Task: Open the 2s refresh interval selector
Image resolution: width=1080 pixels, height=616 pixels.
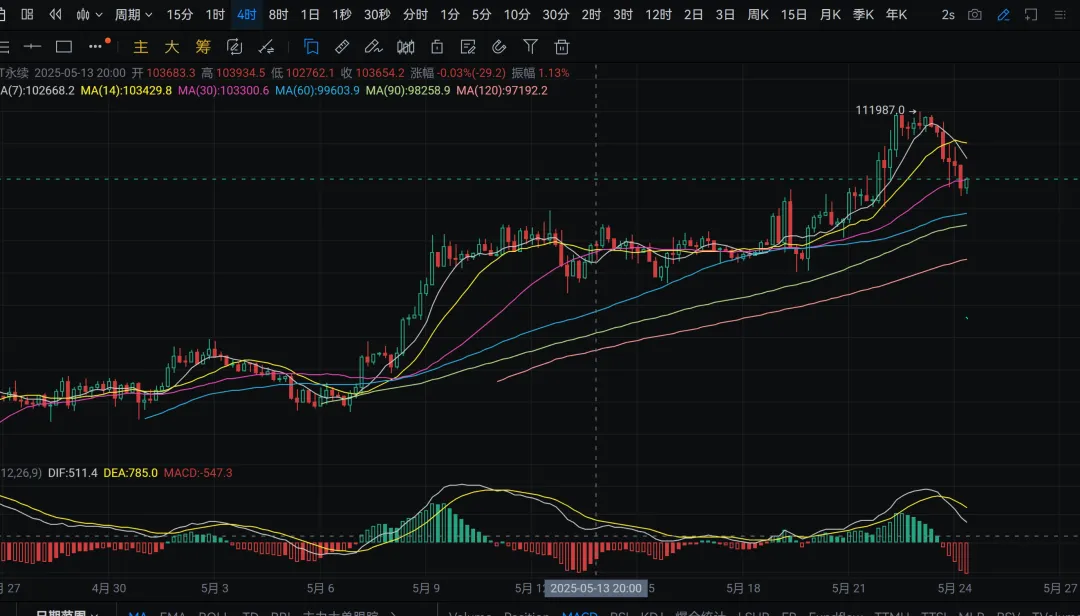Action: tap(948, 15)
